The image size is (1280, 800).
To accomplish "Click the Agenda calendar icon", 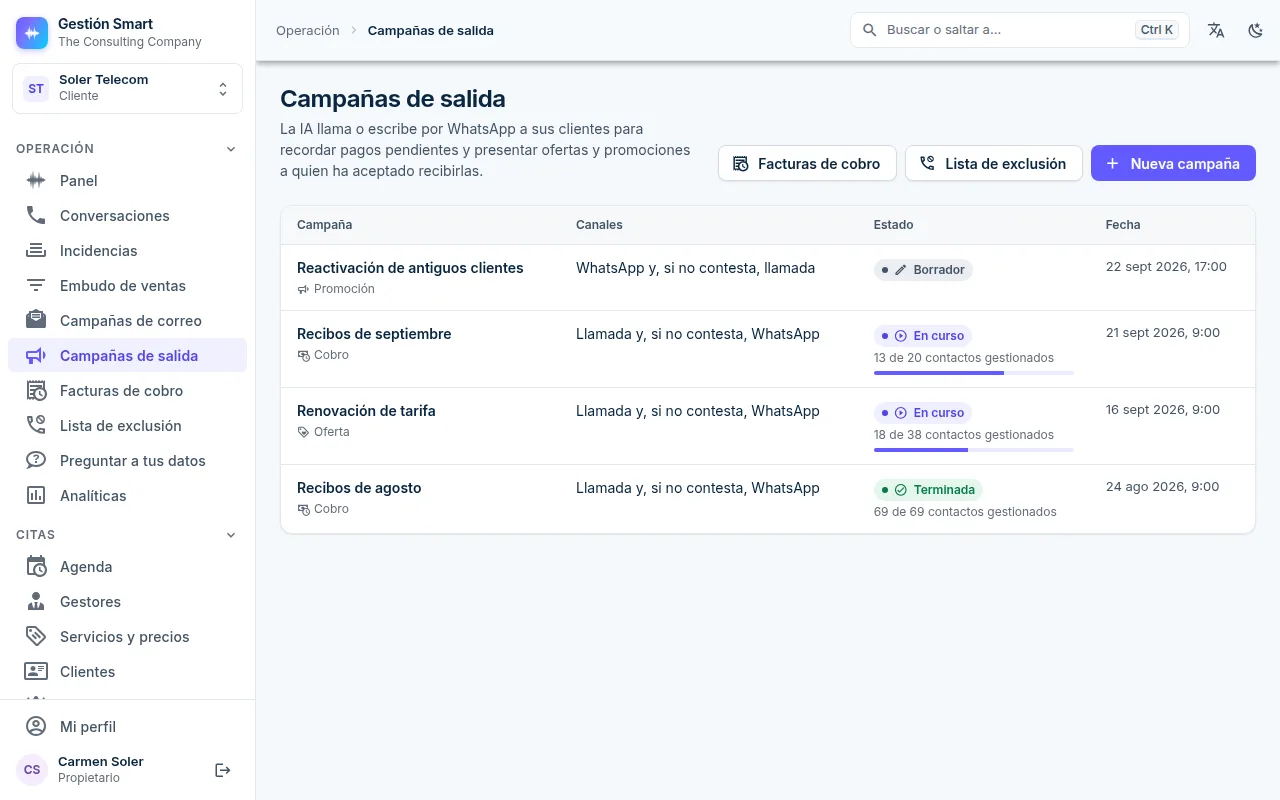I will click(x=36, y=567).
